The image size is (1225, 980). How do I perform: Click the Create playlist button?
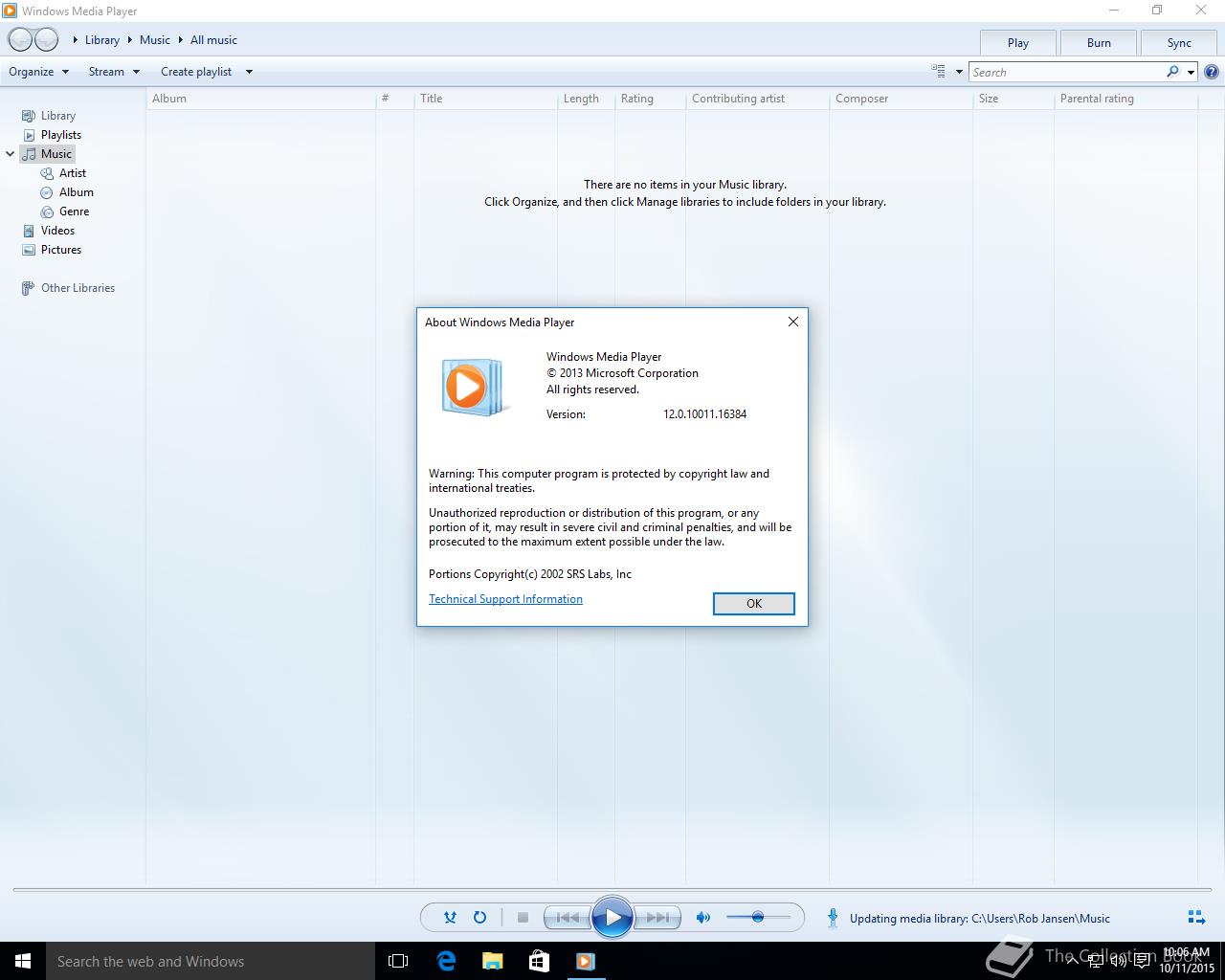pyautogui.click(x=196, y=72)
